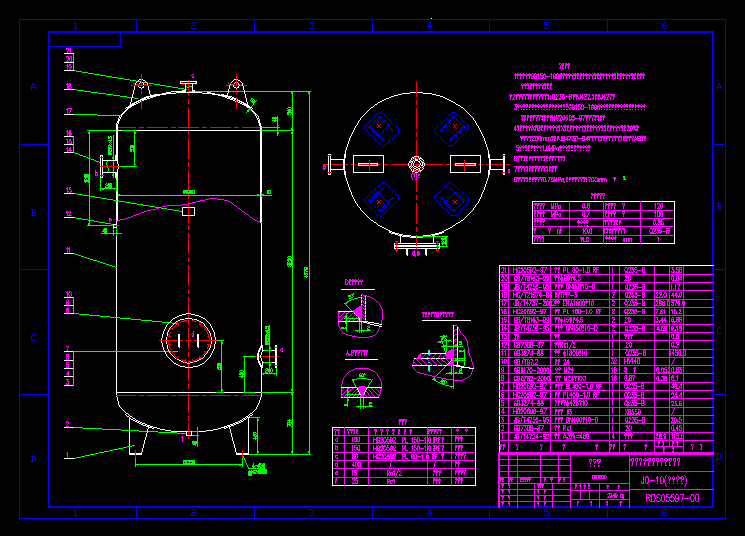Click the lower-right blue support pad in plan view
The height and width of the screenshot is (536, 745).
[452, 201]
